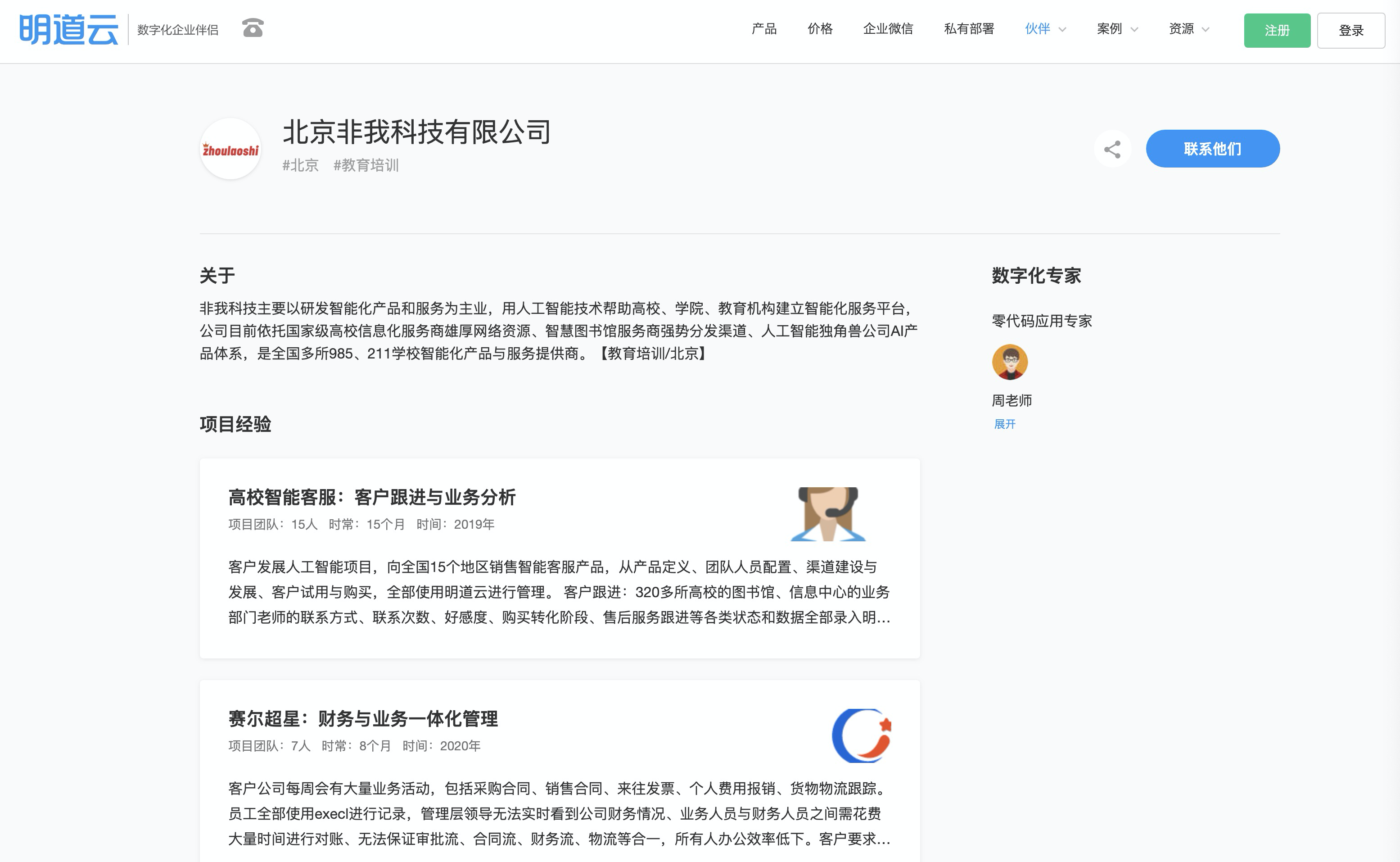Open the 明道云 logo homepage link

click(x=69, y=30)
